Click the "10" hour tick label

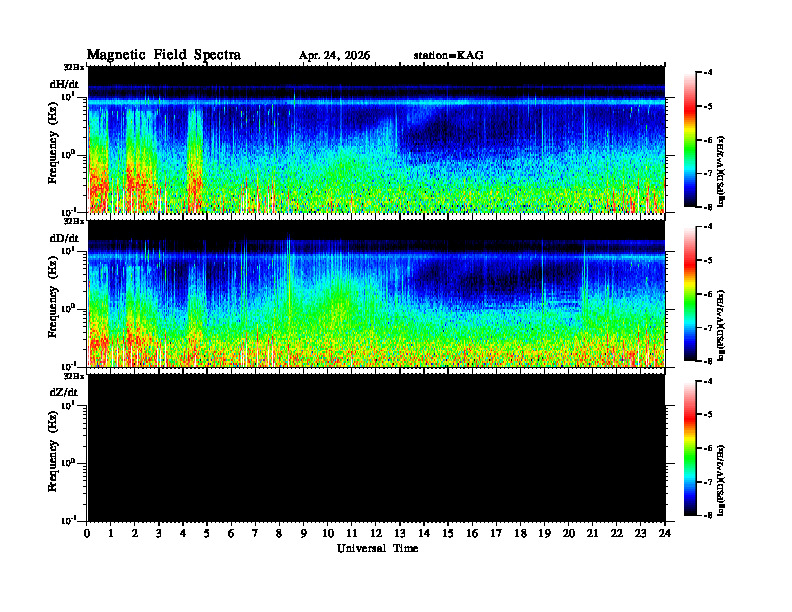tap(328, 534)
